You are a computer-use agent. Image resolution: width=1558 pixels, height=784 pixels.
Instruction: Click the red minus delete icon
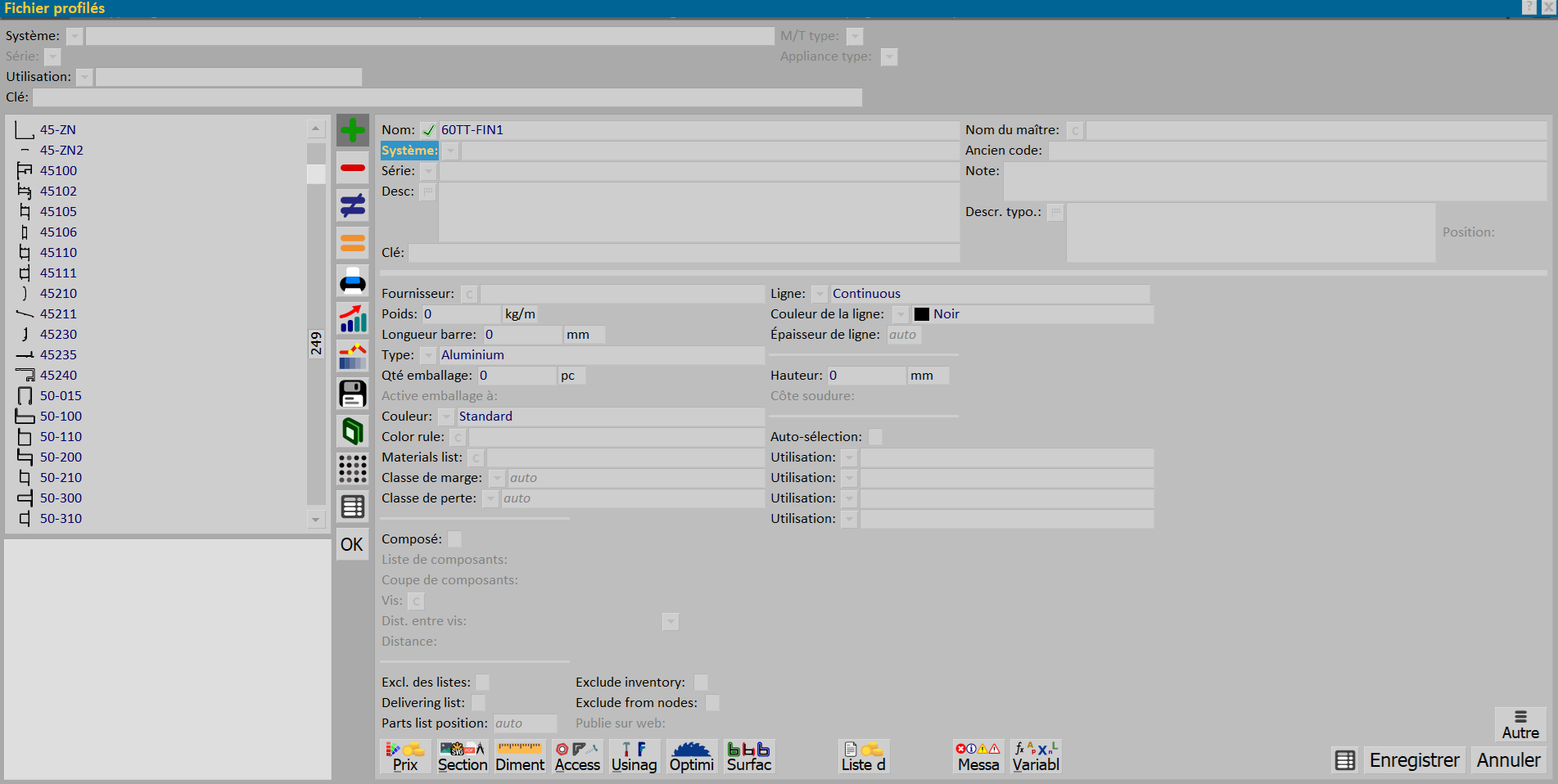point(353,168)
